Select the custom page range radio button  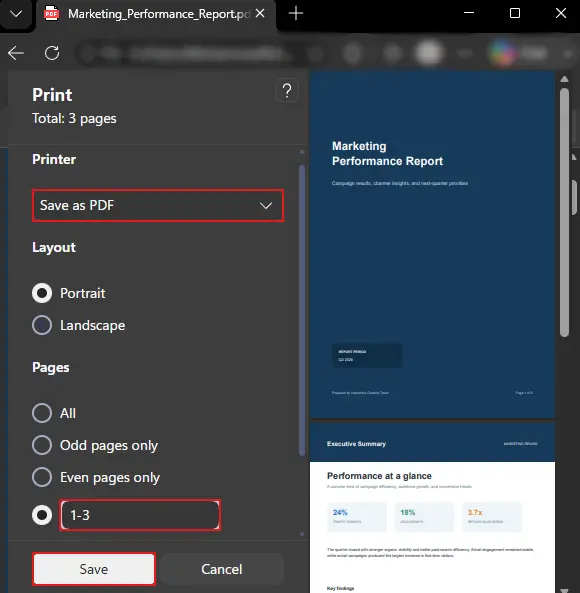click(x=42, y=515)
